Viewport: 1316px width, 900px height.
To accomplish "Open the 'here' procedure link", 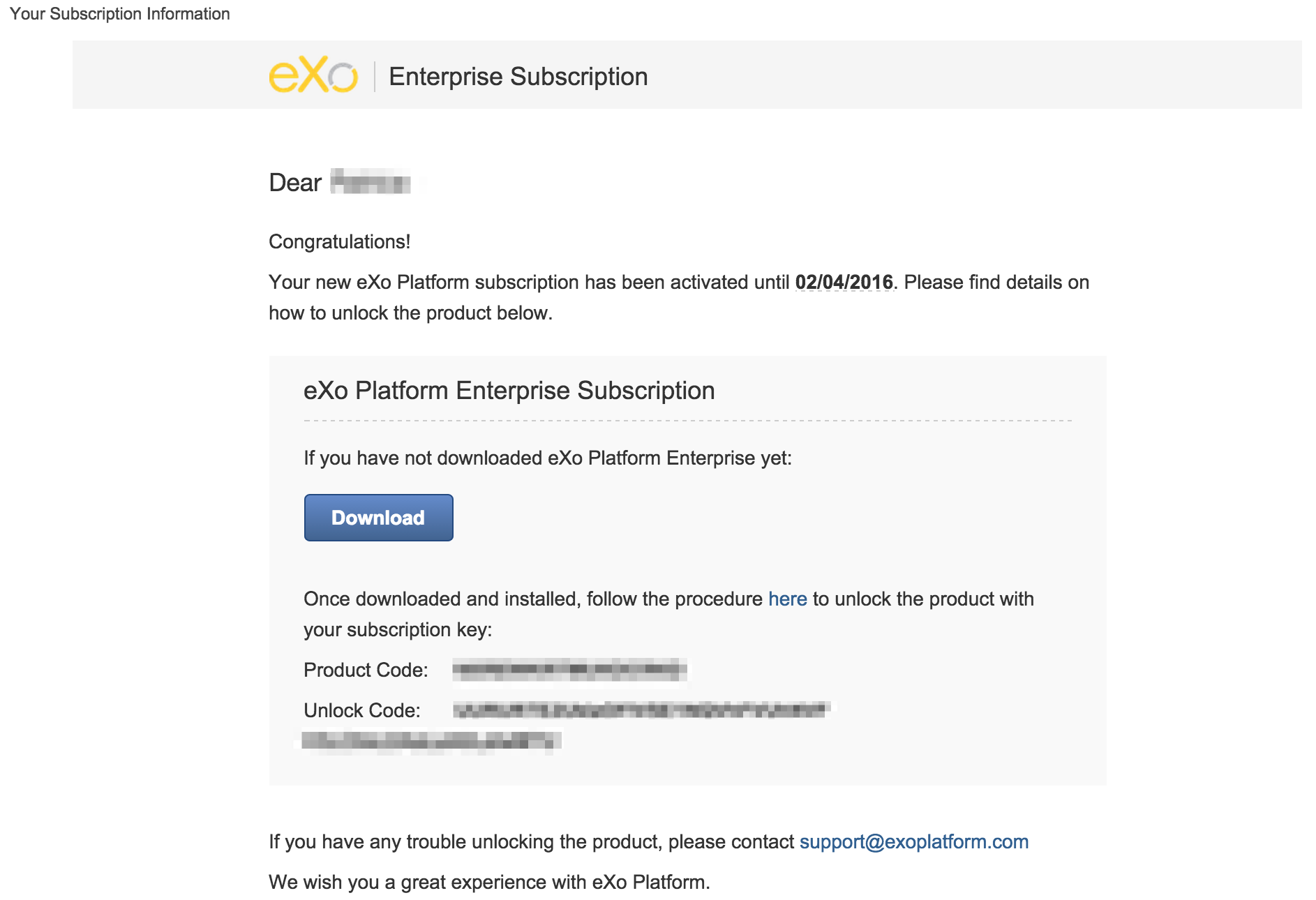I will tap(787, 599).
